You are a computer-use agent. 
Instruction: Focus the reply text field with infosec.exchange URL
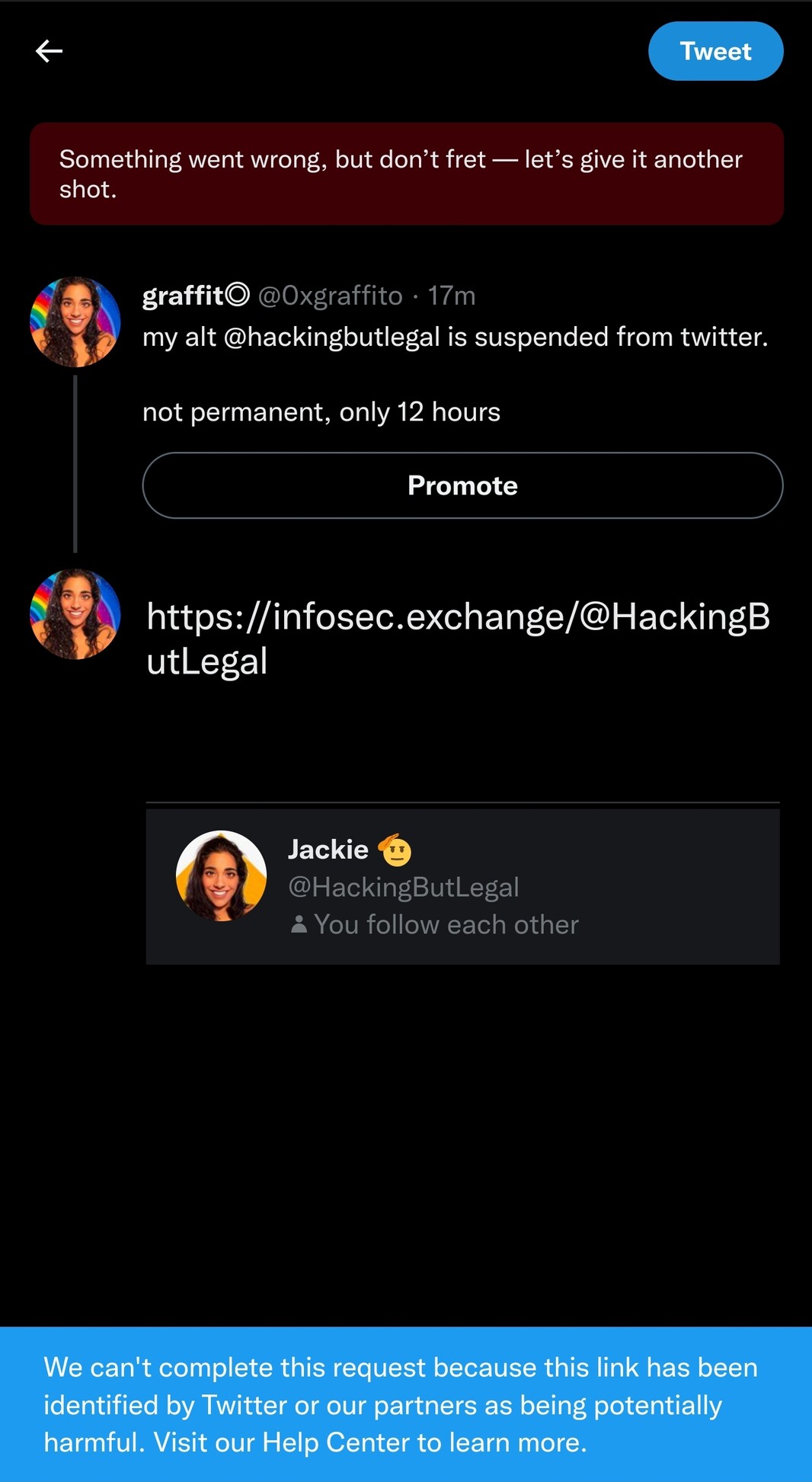458,638
